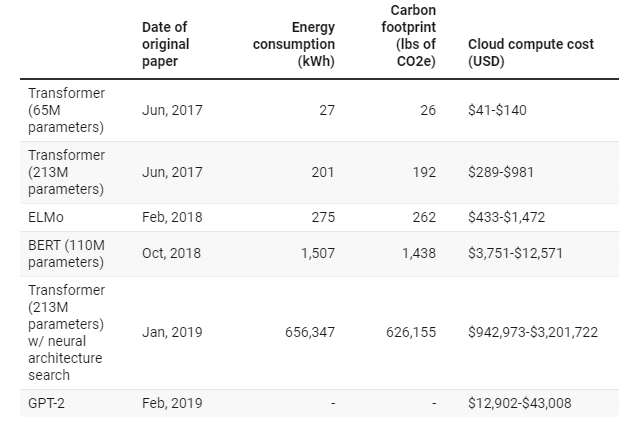Click the neural architecture search row label

(66, 332)
